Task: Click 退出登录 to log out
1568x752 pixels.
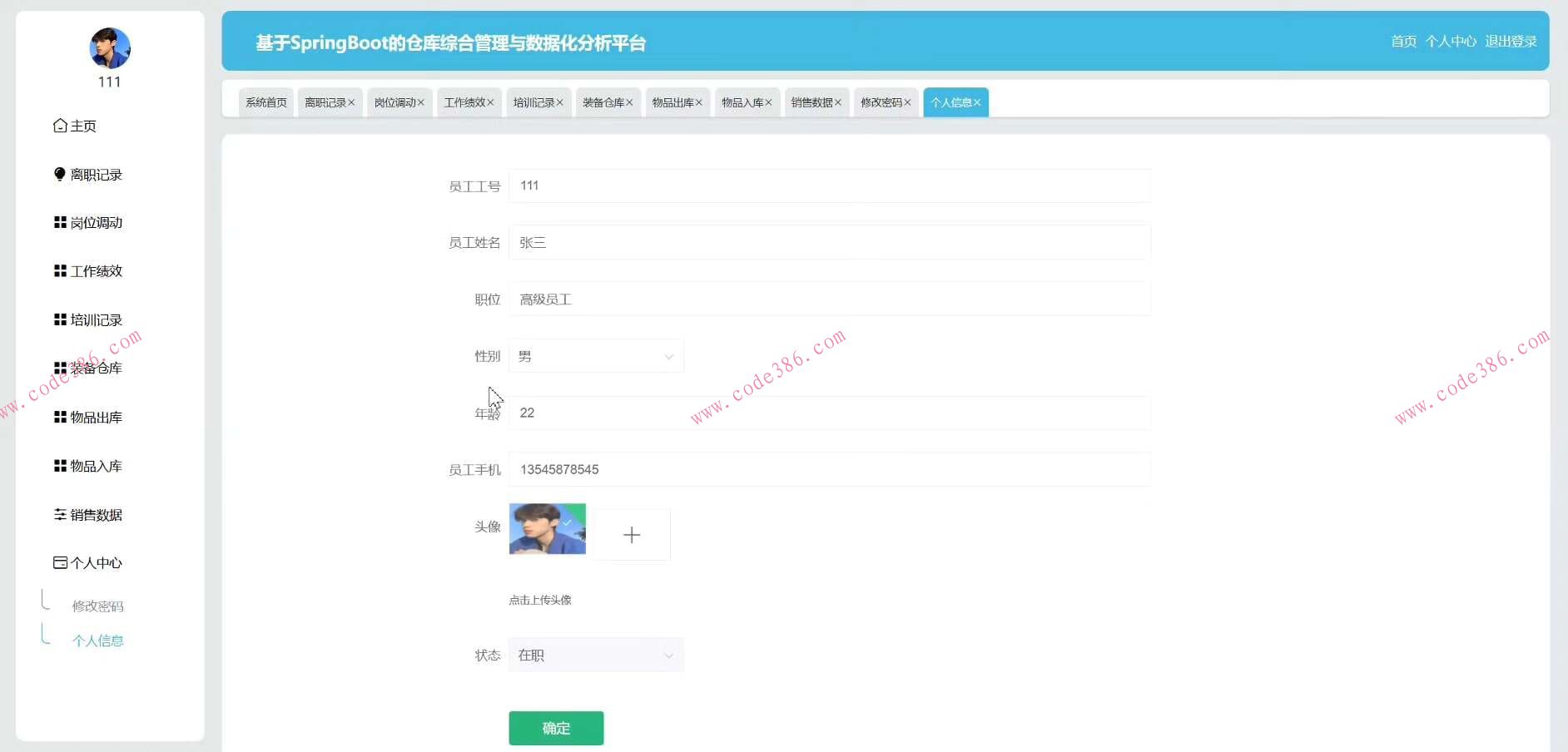Action: point(1511,40)
